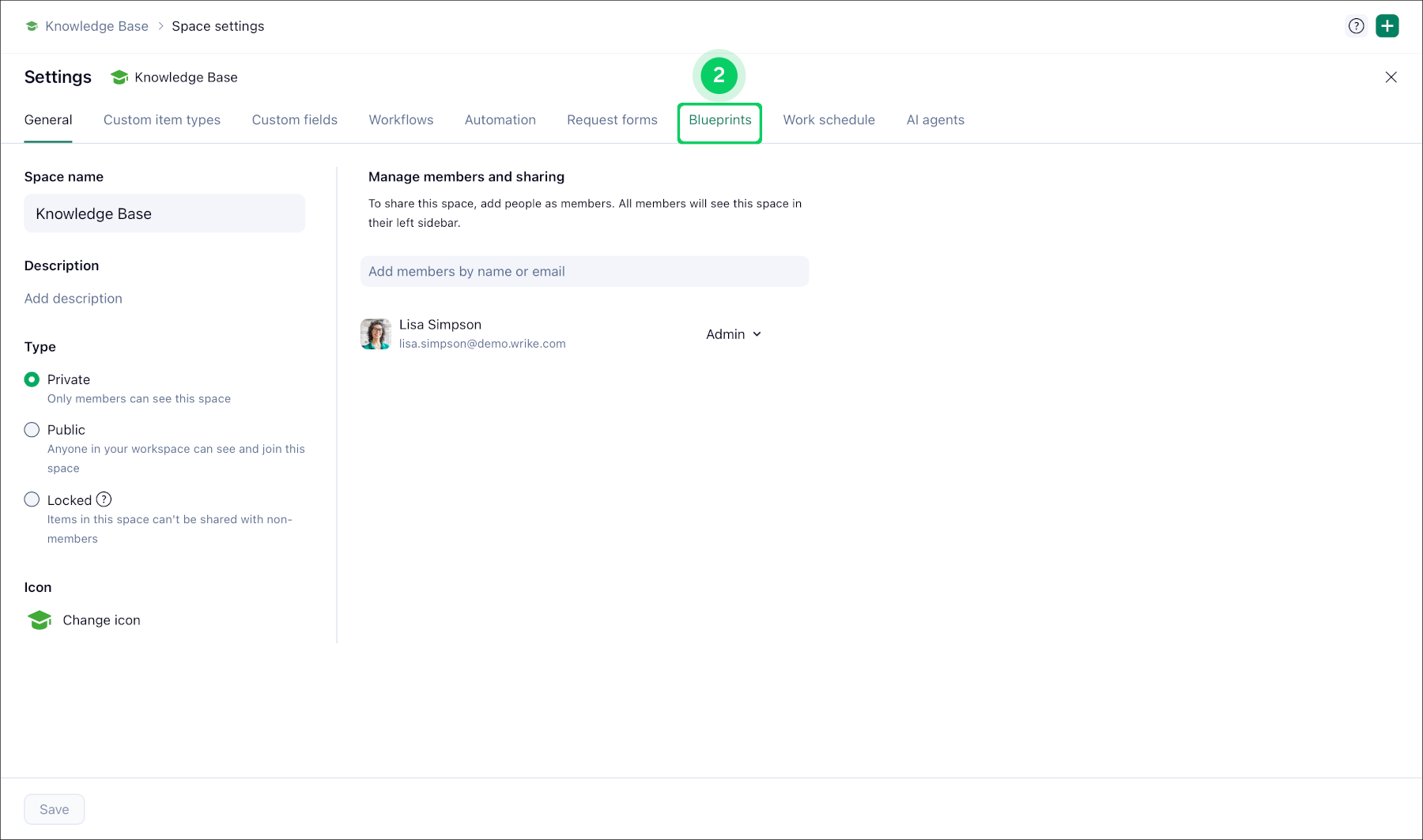Click the Change icon link

click(101, 620)
